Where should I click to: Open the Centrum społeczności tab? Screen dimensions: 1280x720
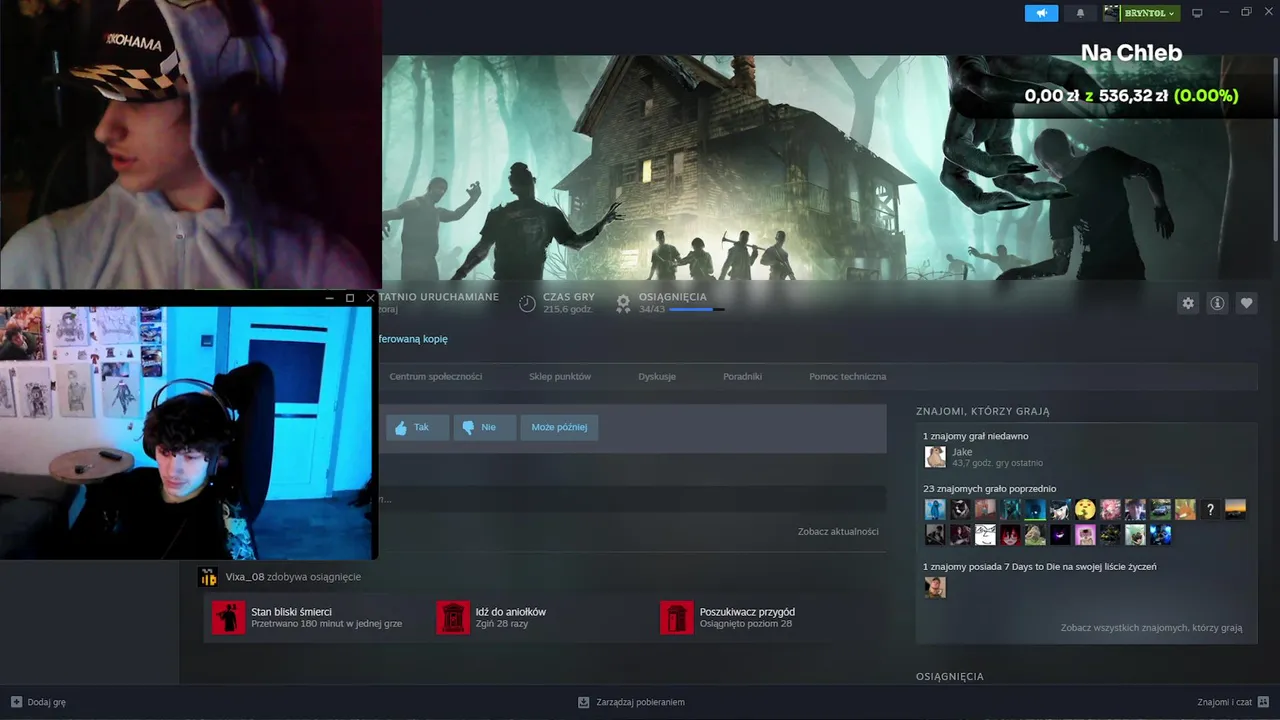[436, 376]
